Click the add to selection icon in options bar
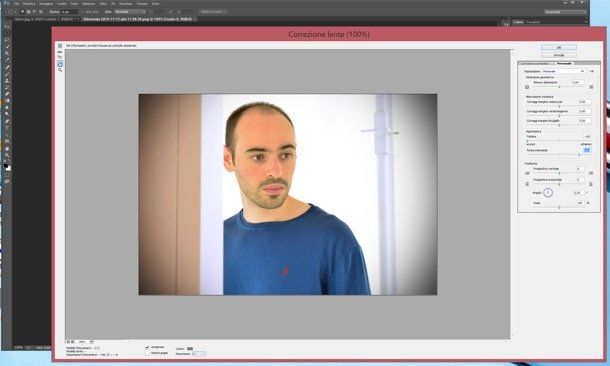The width and height of the screenshot is (610, 366). click(28, 12)
